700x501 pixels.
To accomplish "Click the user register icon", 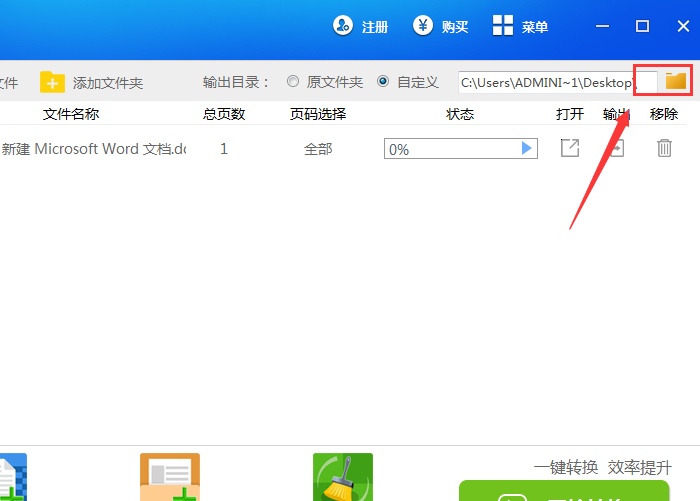I will (x=344, y=26).
